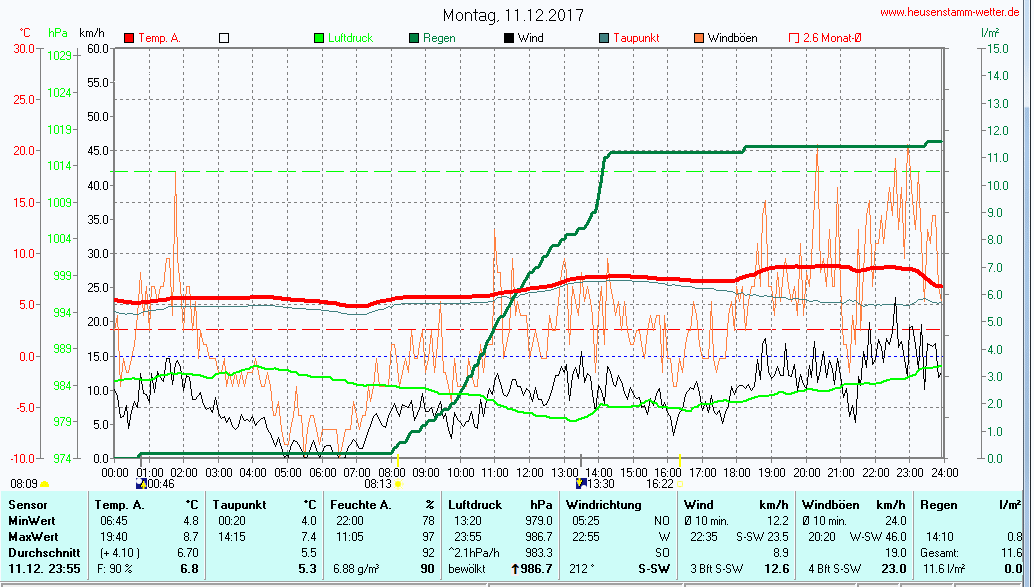Click the black Wind legend square
Screen dimensions: 1034x587
[508, 38]
